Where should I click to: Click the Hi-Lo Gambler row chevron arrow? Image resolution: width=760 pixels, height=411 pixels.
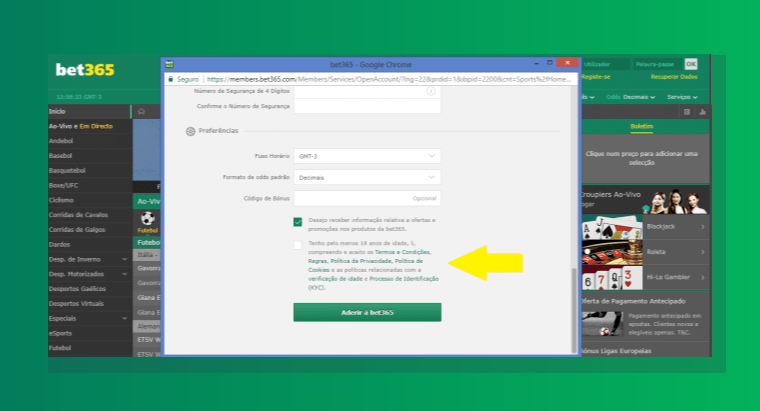click(702, 277)
